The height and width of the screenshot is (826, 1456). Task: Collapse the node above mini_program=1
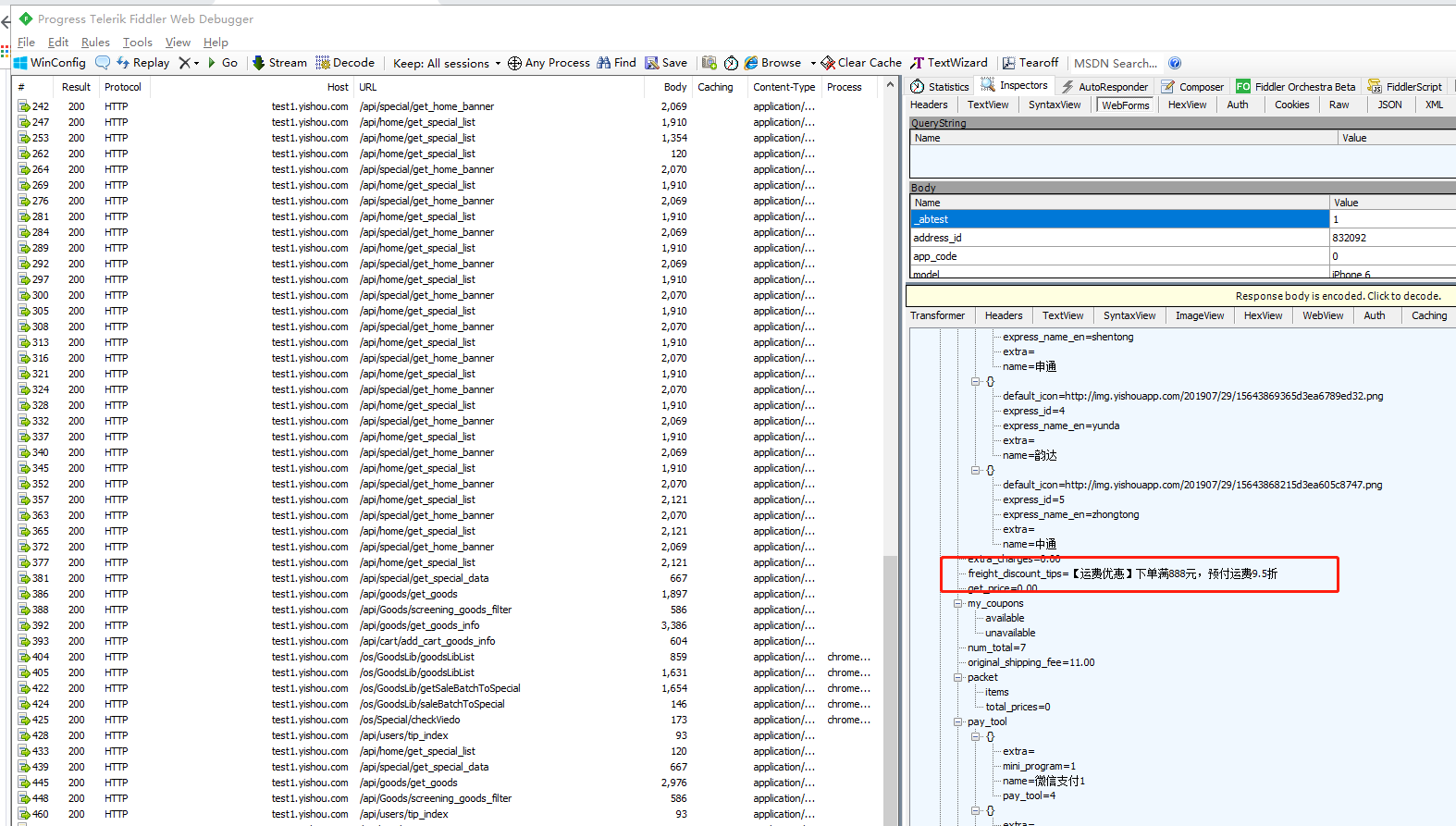pyautogui.click(x=975, y=736)
